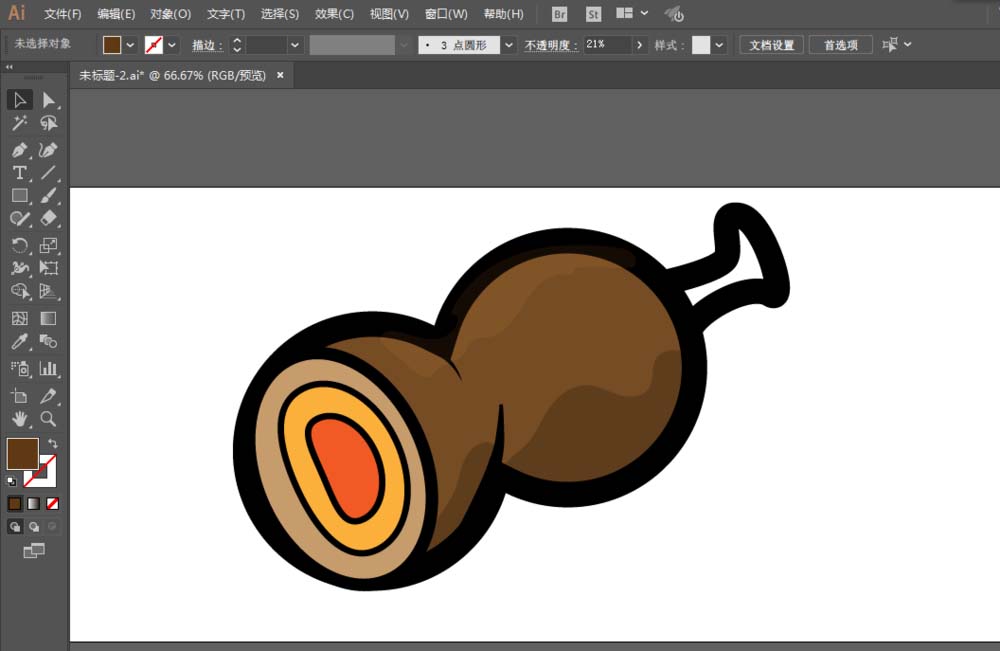The width and height of the screenshot is (1000, 651).
Task: Activate the Curvature tool
Action: point(48,150)
